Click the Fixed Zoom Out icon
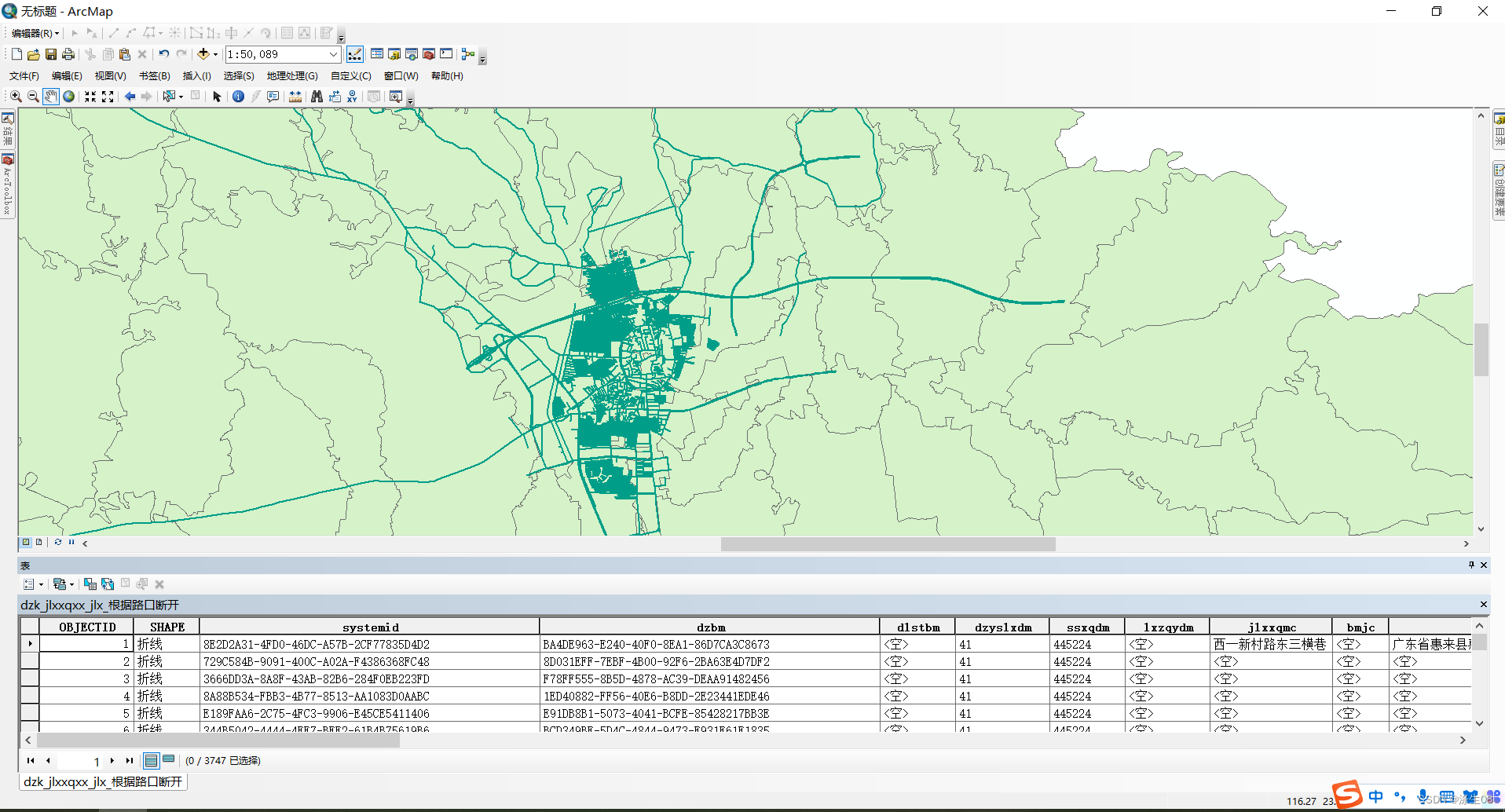Image resolution: width=1505 pixels, height=812 pixels. click(108, 96)
